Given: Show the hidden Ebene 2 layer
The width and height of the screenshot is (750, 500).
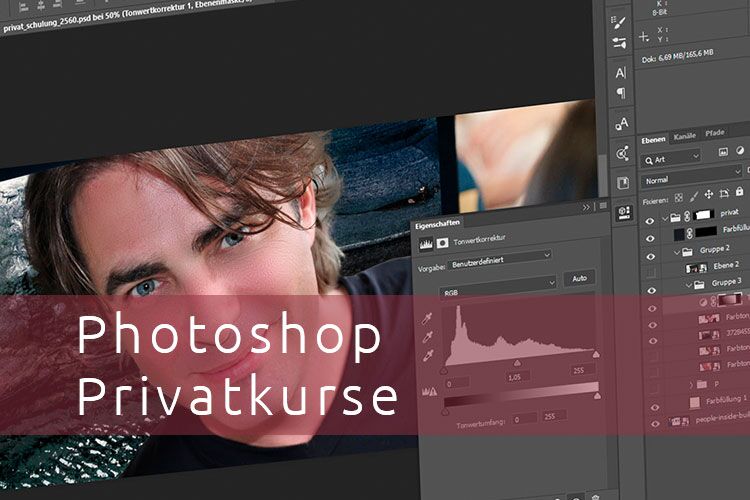Looking at the screenshot, I should [x=651, y=273].
